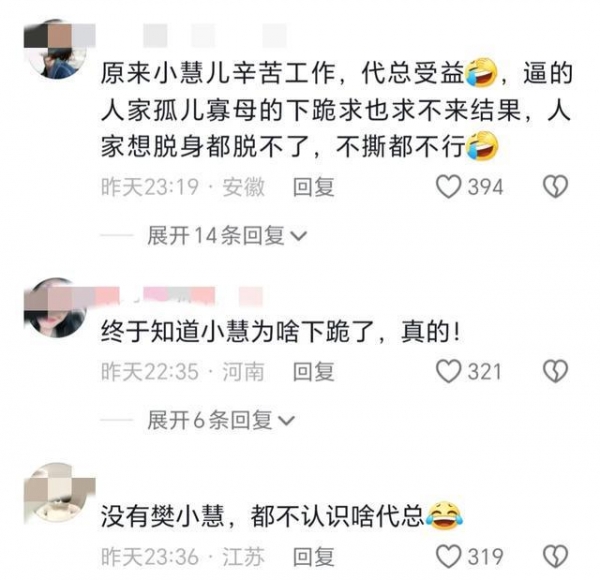The height and width of the screenshot is (580, 600).
Task: Reply to the Jiangsu comment
Action: click(x=314, y=556)
